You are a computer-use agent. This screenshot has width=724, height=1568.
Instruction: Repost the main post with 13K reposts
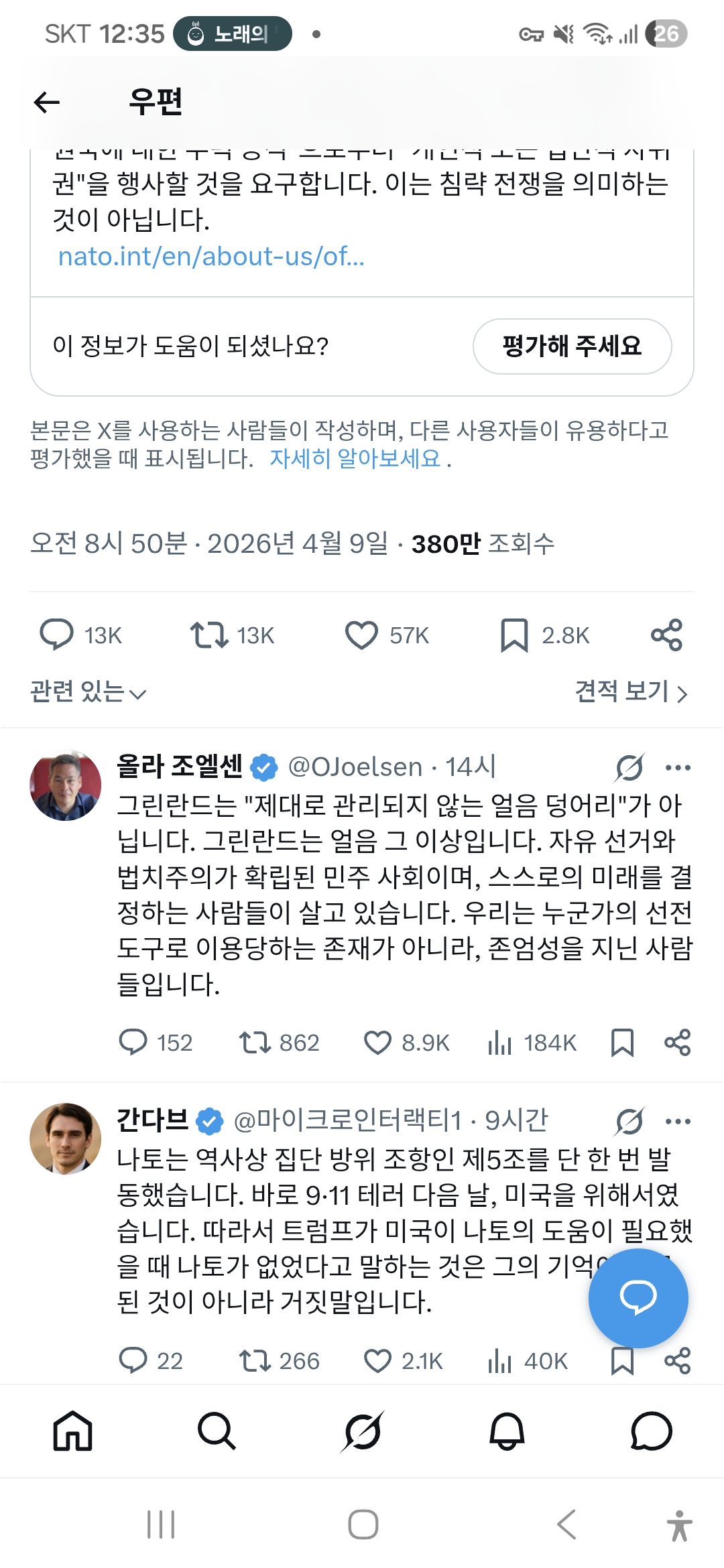tap(209, 635)
